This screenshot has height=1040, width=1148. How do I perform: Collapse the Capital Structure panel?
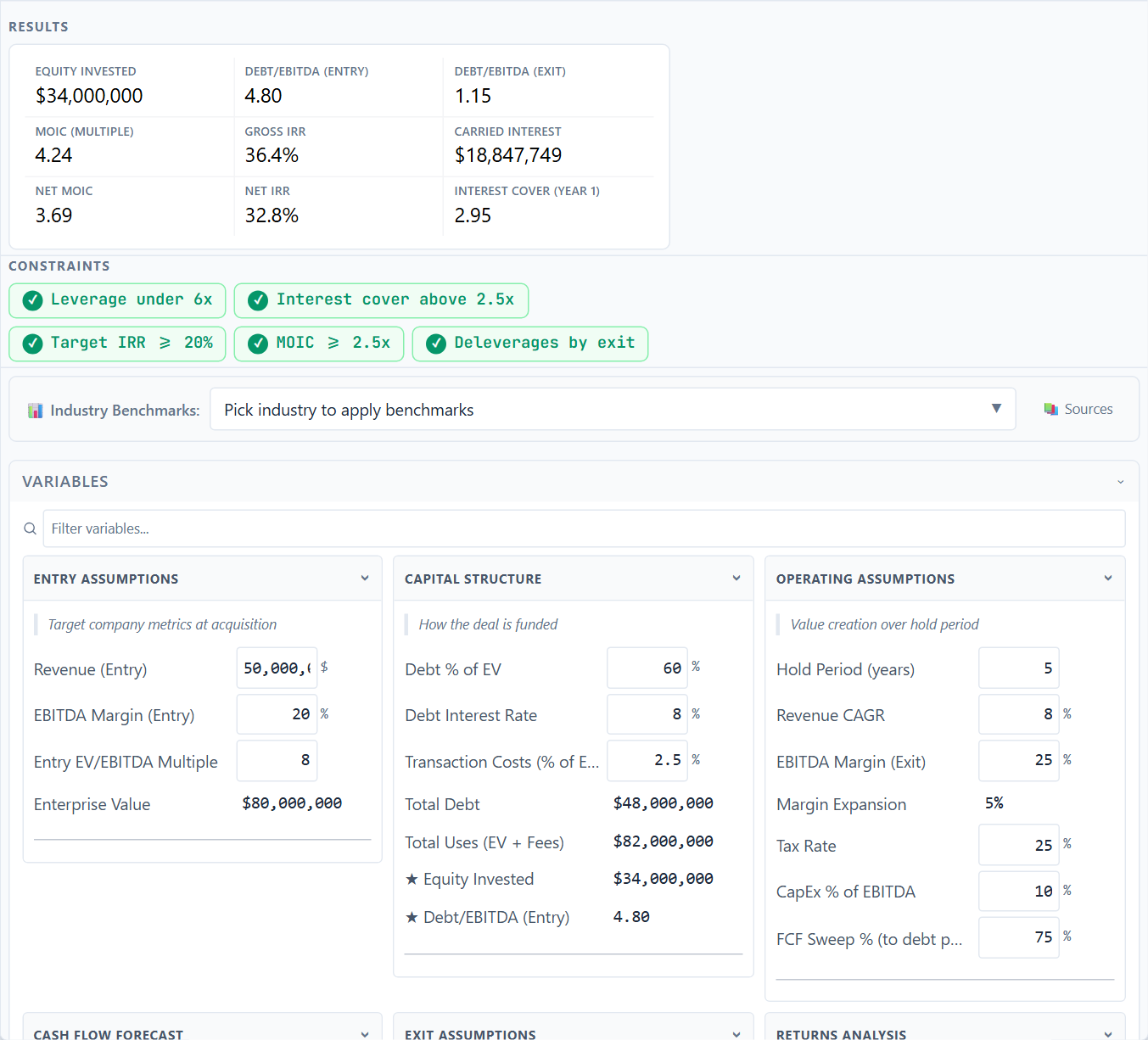click(736, 579)
